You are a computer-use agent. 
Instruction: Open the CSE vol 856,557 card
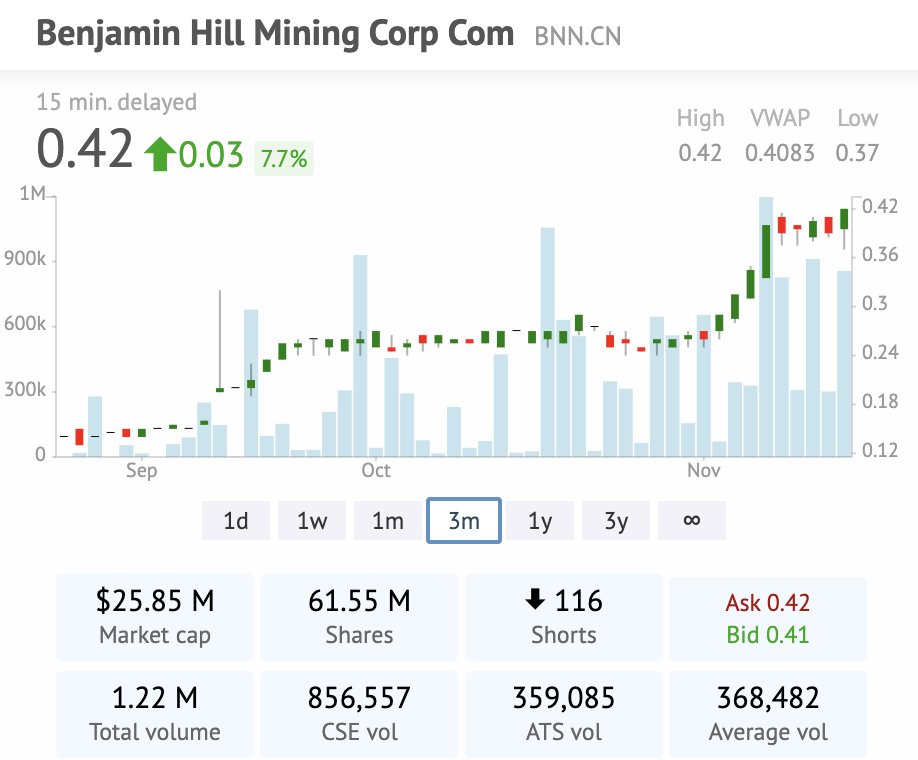click(x=359, y=714)
